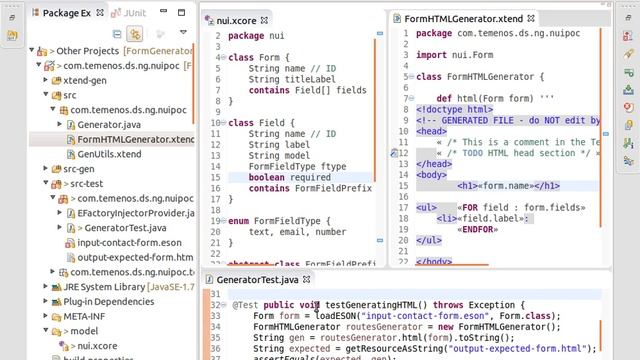
Task: Collapse the com.temenos.ds.ng.nuipoc project node
Action: (x=39, y=64)
